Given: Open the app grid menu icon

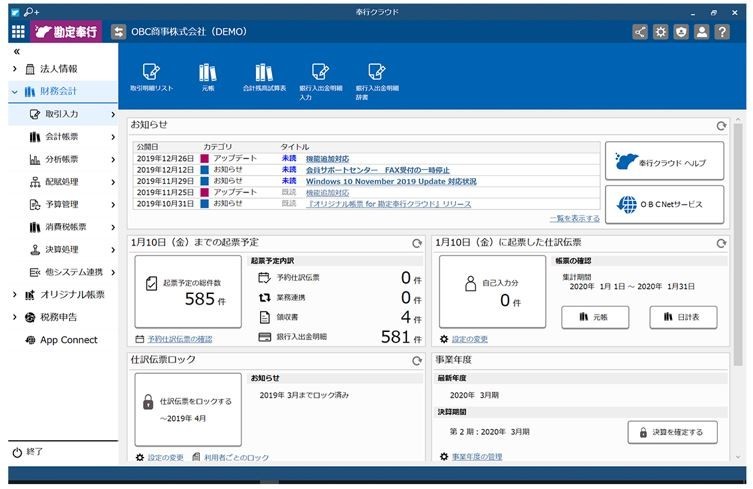Looking at the screenshot, I should tap(18, 32).
